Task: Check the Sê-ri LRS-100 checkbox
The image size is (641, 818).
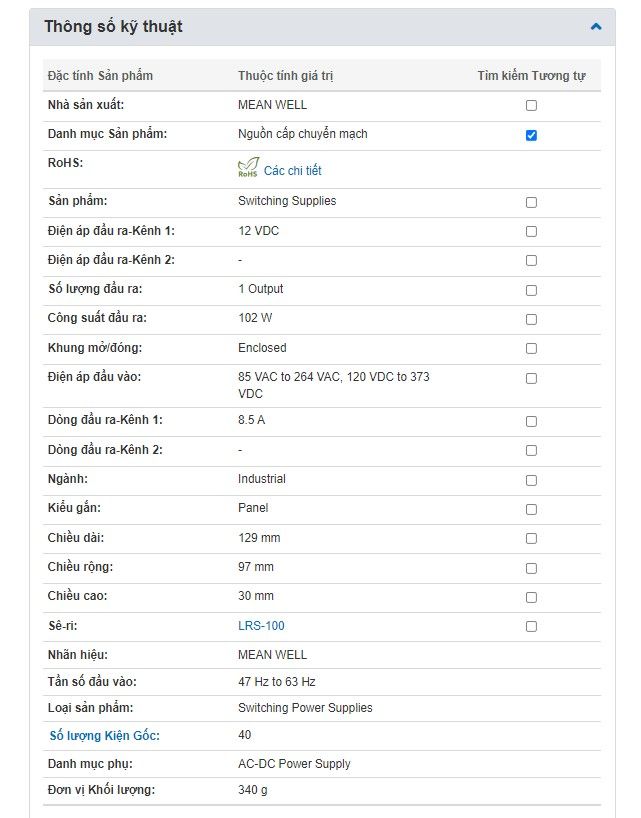Action: point(531,626)
